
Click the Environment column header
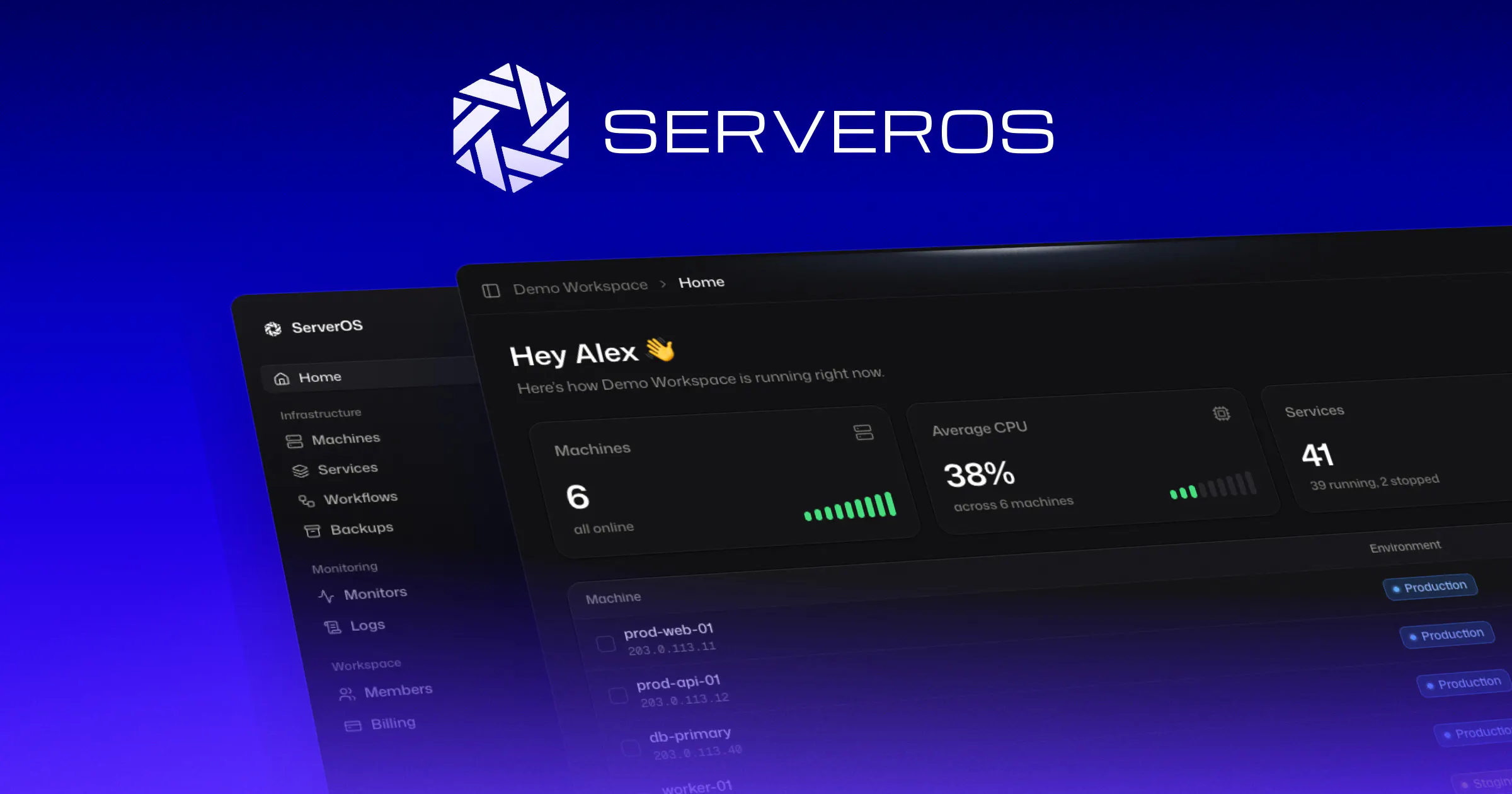pos(1405,546)
